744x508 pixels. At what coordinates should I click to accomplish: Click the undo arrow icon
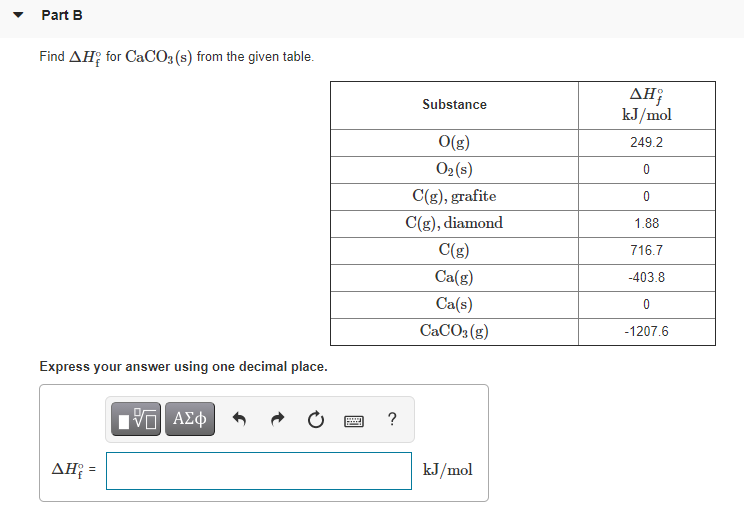(x=239, y=419)
